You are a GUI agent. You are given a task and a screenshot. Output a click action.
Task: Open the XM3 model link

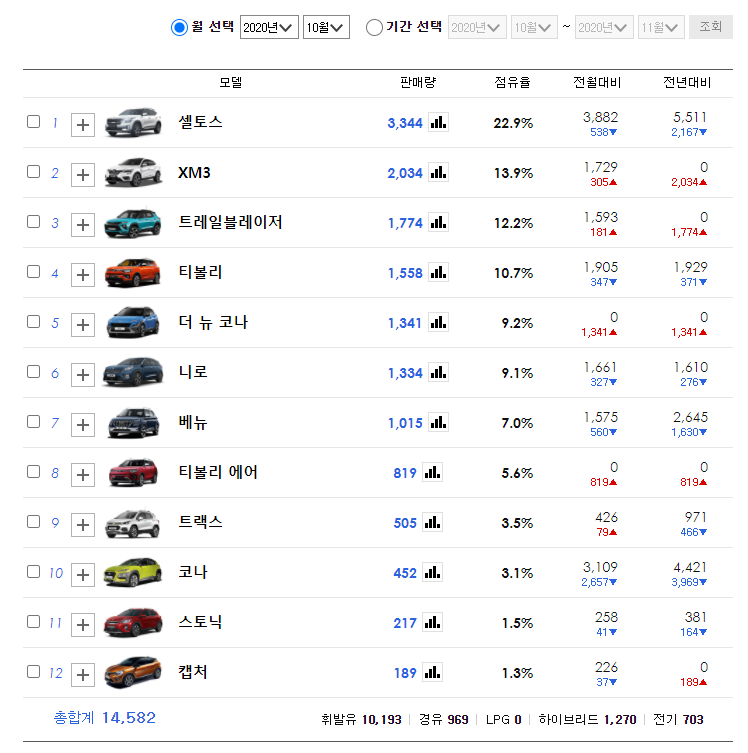194,172
